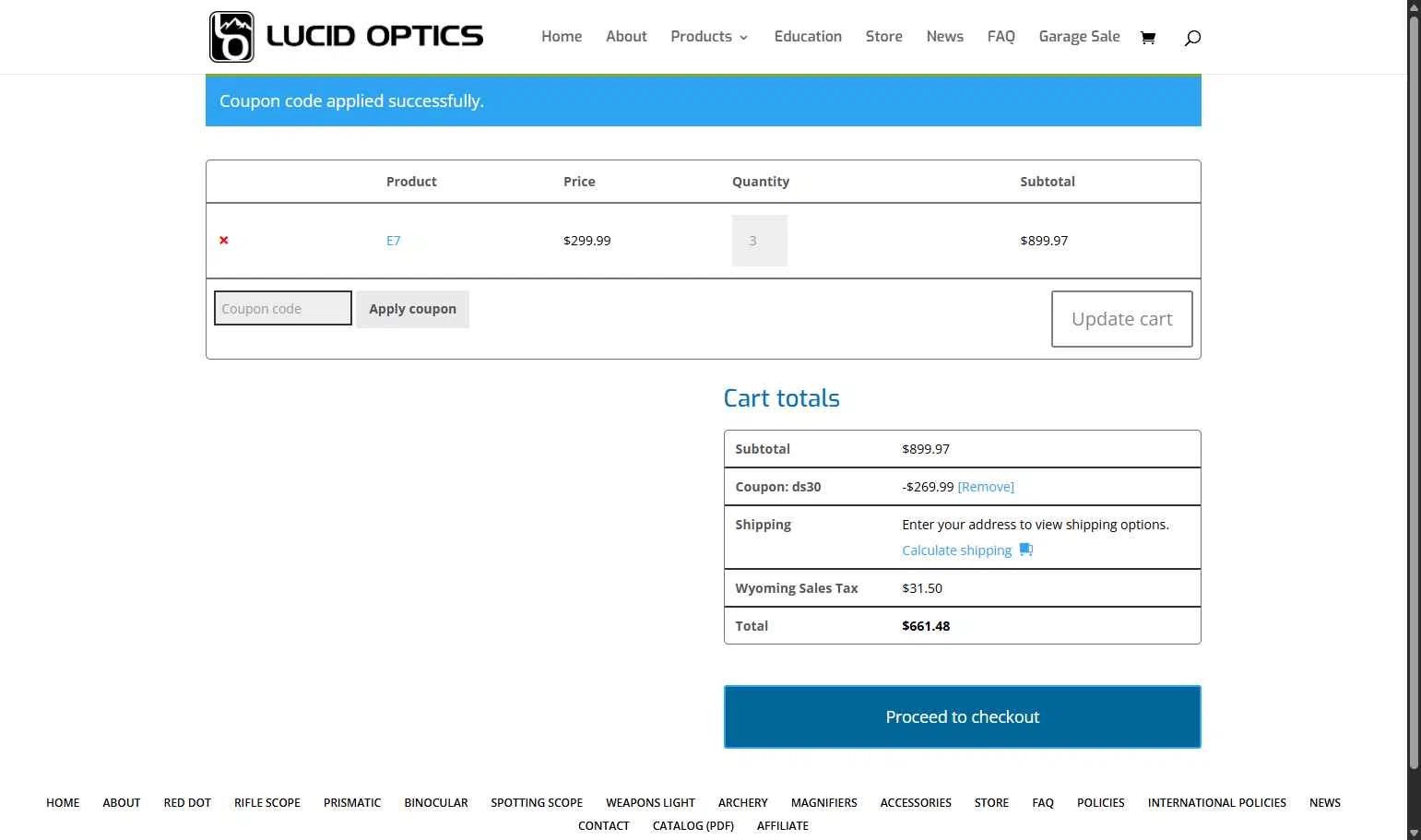Focus the Coupon code input field
1421x840 pixels.
(283, 309)
